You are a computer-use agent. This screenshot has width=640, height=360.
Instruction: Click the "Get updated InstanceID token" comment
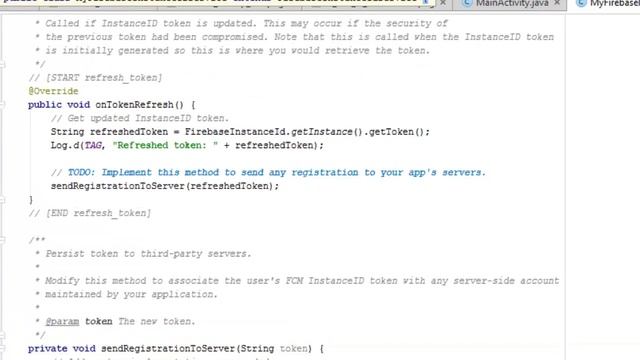(x=140, y=118)
